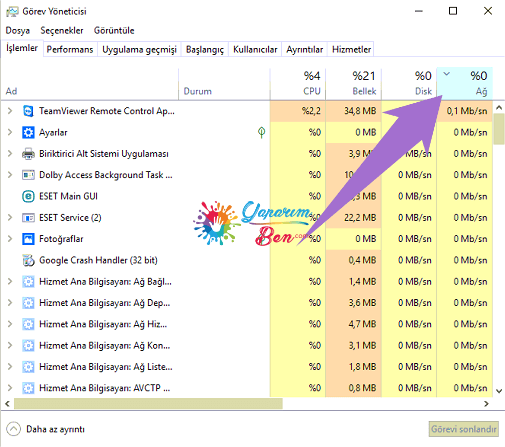Minimize the Görev Yöneticisi window
505x447 pixels.
(419, 11)
